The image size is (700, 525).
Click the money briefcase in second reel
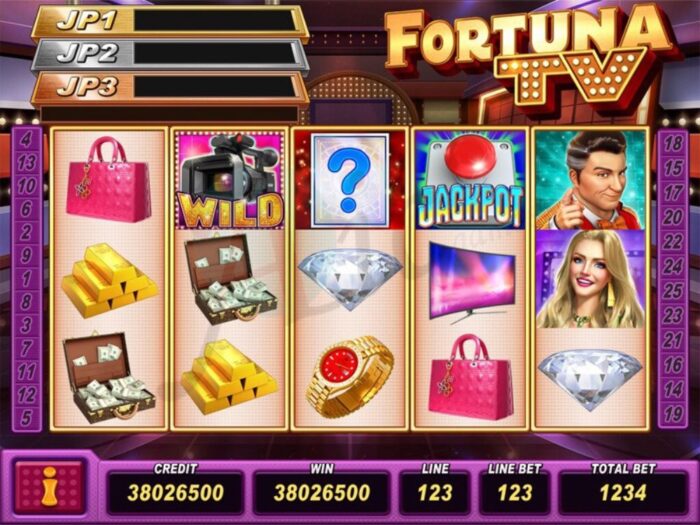tap(230, 278)
